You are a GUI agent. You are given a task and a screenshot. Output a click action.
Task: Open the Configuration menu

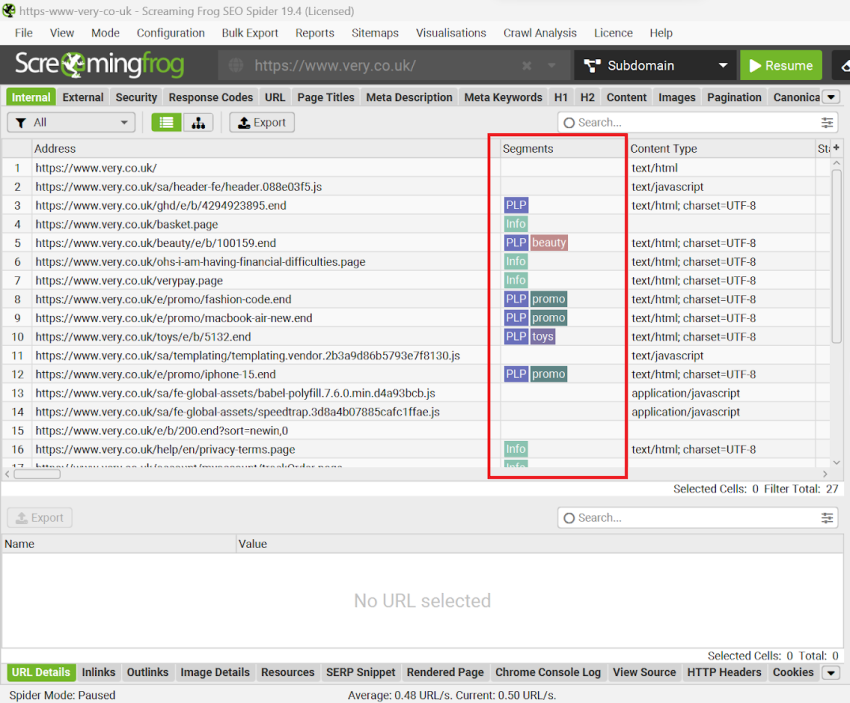pos(171,33)
